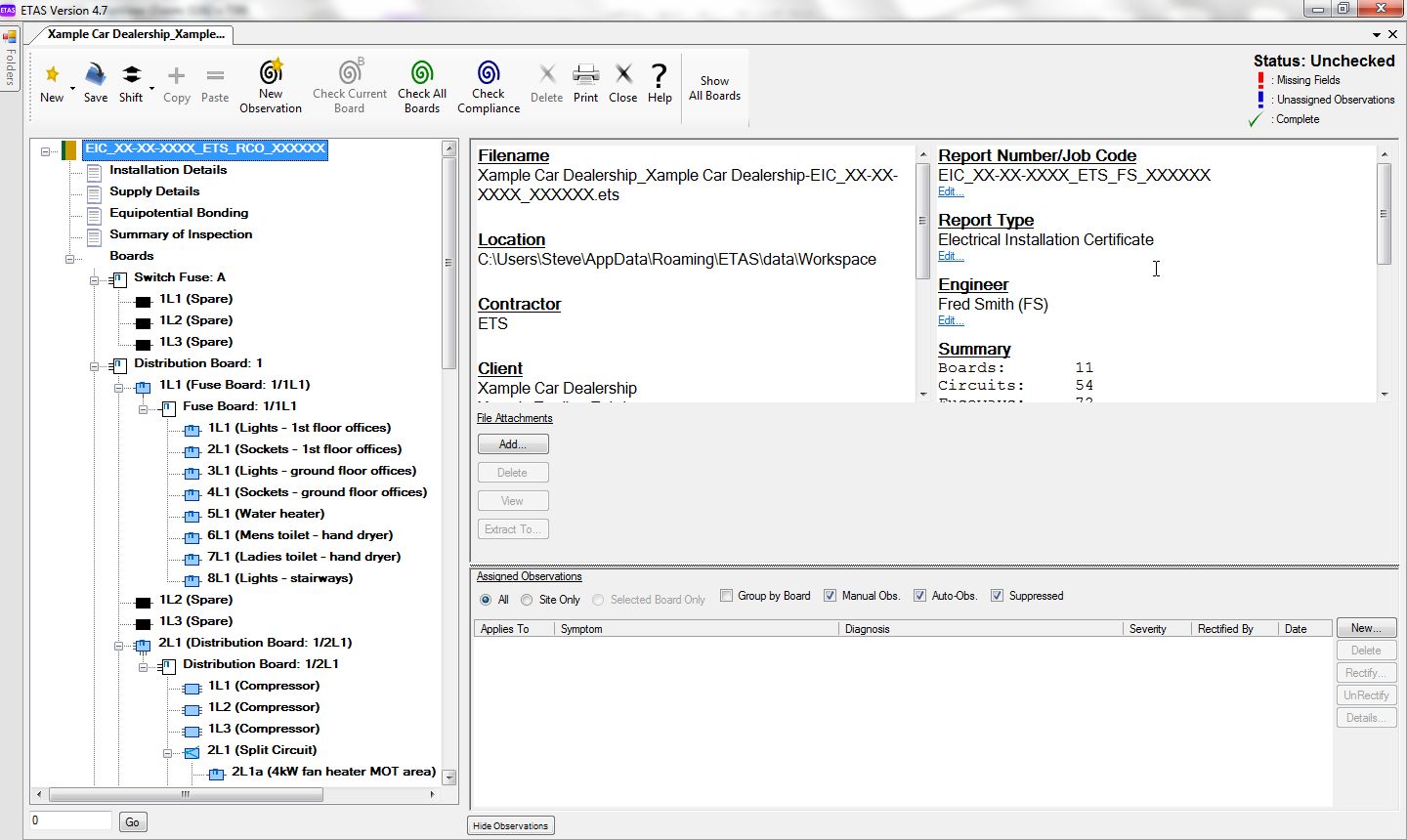Collapse Switch Fuse: A node
Screen dimensions: 1407x840
(95, 280)
